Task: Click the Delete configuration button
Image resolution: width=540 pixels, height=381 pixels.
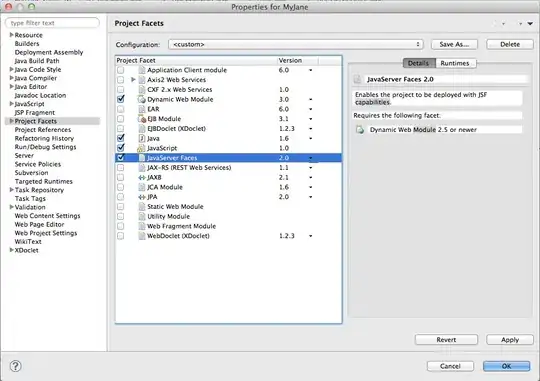Action: [510, 44]
